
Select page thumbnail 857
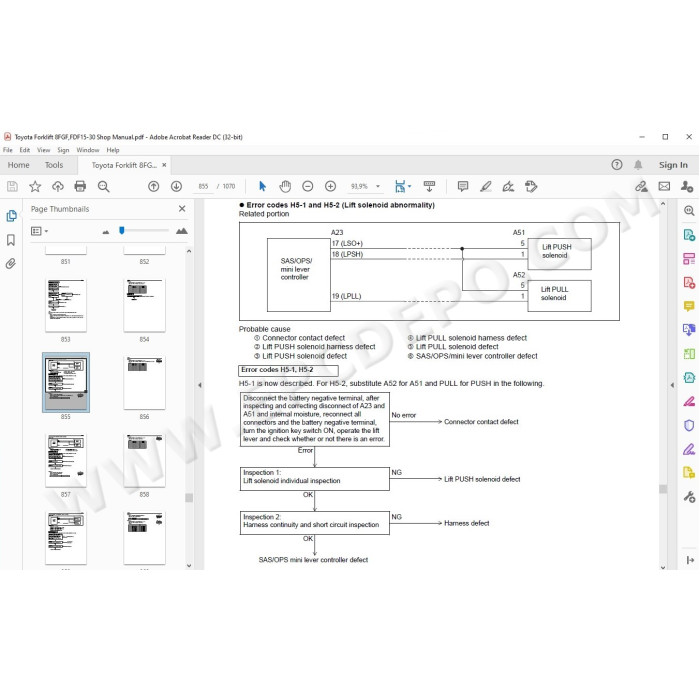66,460
